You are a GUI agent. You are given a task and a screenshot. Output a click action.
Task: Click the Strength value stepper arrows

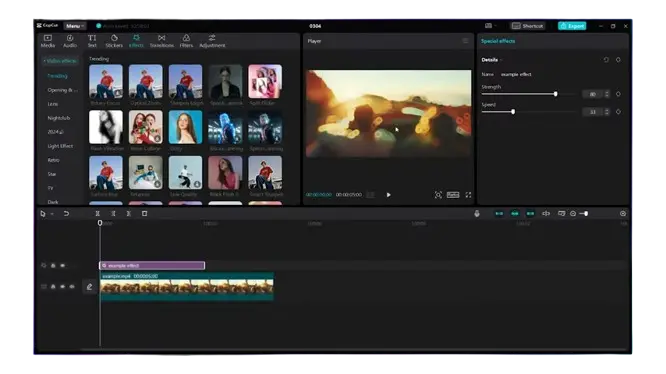607,94
